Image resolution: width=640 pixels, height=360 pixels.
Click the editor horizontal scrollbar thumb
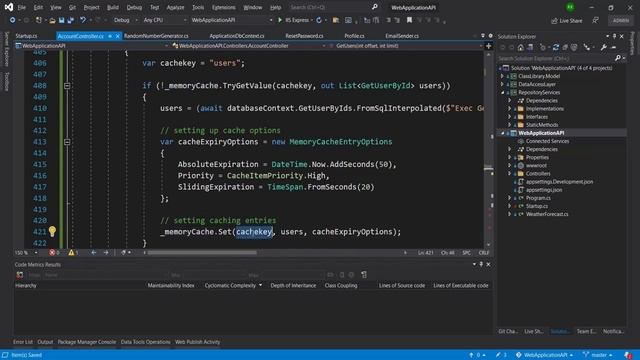202,253
